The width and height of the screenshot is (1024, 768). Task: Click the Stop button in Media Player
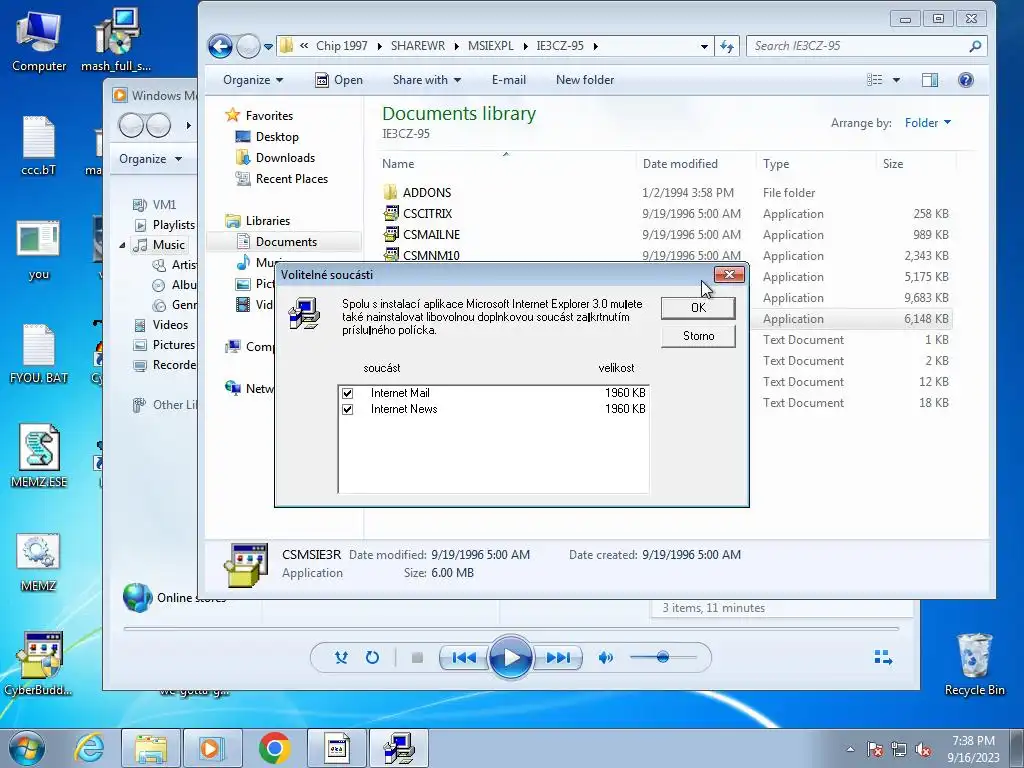point(417,658)
